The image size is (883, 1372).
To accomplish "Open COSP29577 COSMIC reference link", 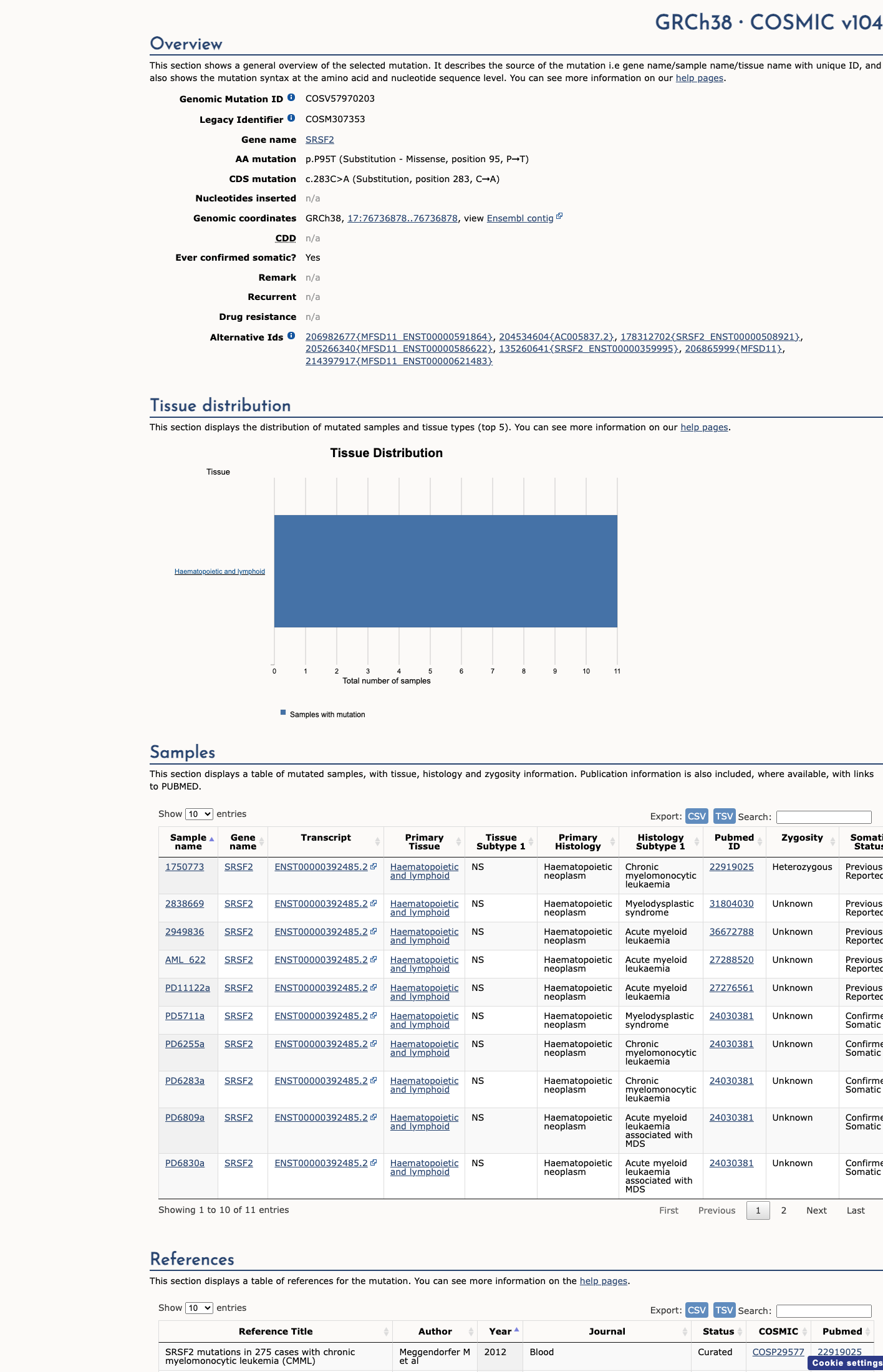I will 778,1352.
